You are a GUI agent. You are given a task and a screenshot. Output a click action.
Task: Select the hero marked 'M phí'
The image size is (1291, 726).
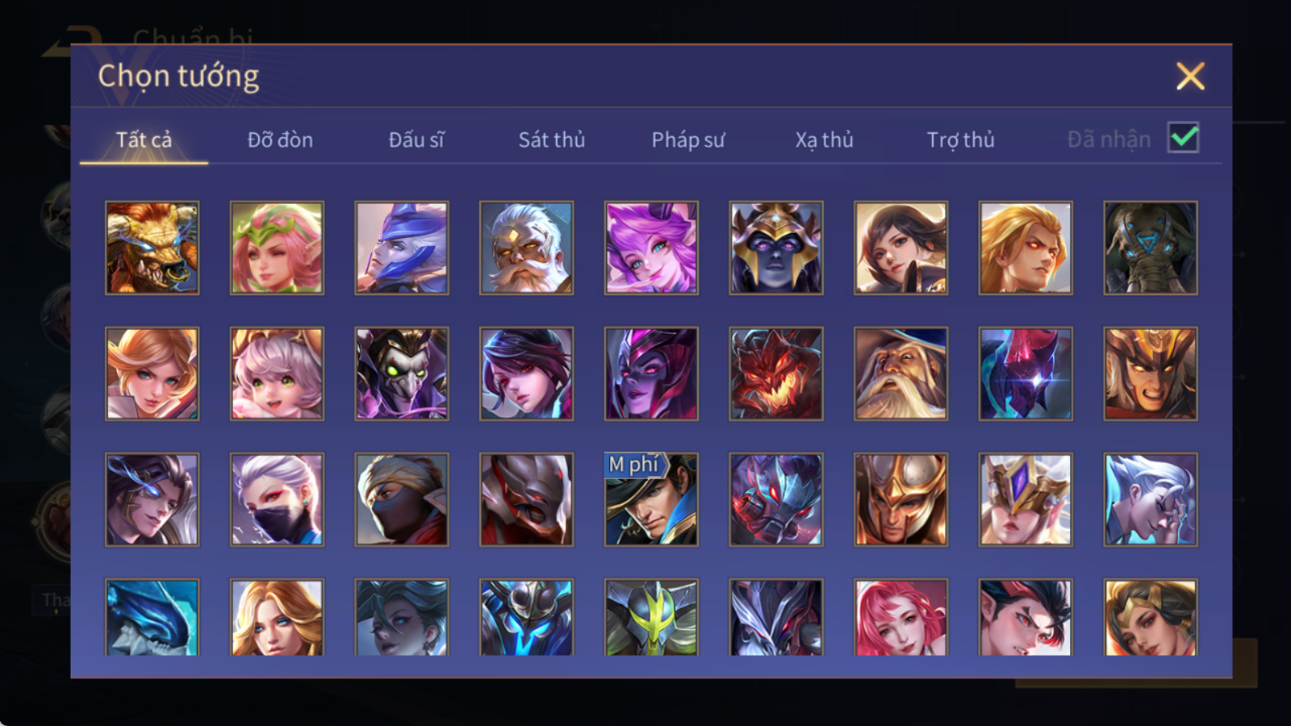pyautogui.click(x=651, y=499)
